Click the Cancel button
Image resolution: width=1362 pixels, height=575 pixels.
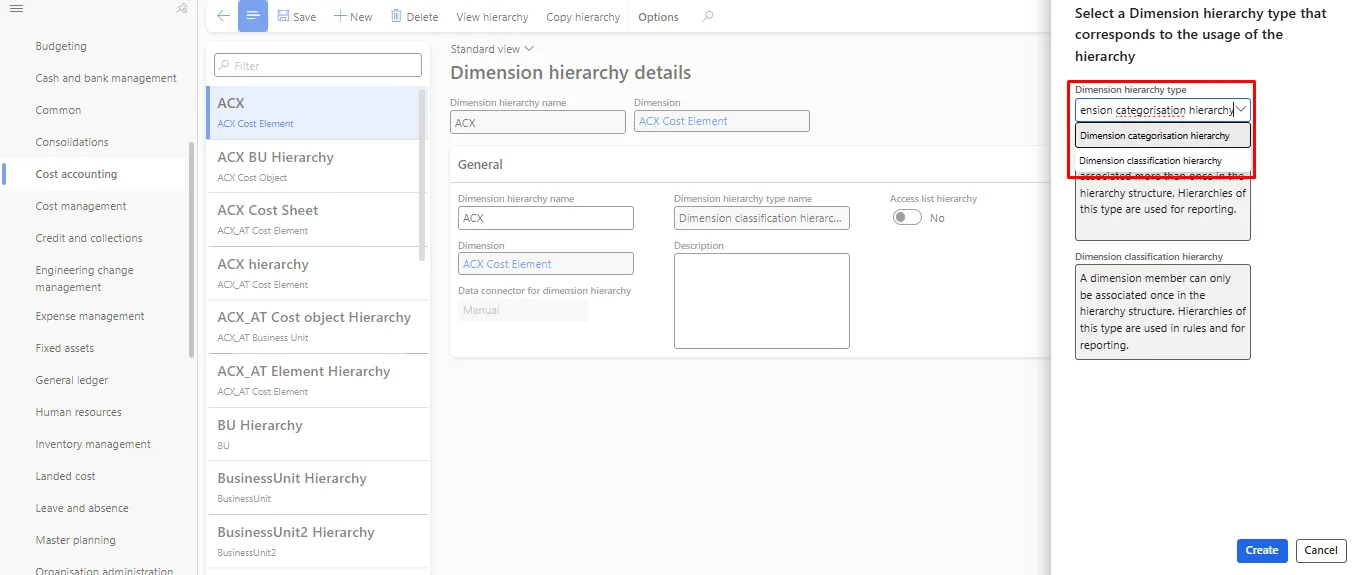click(x=1321, y=550)
